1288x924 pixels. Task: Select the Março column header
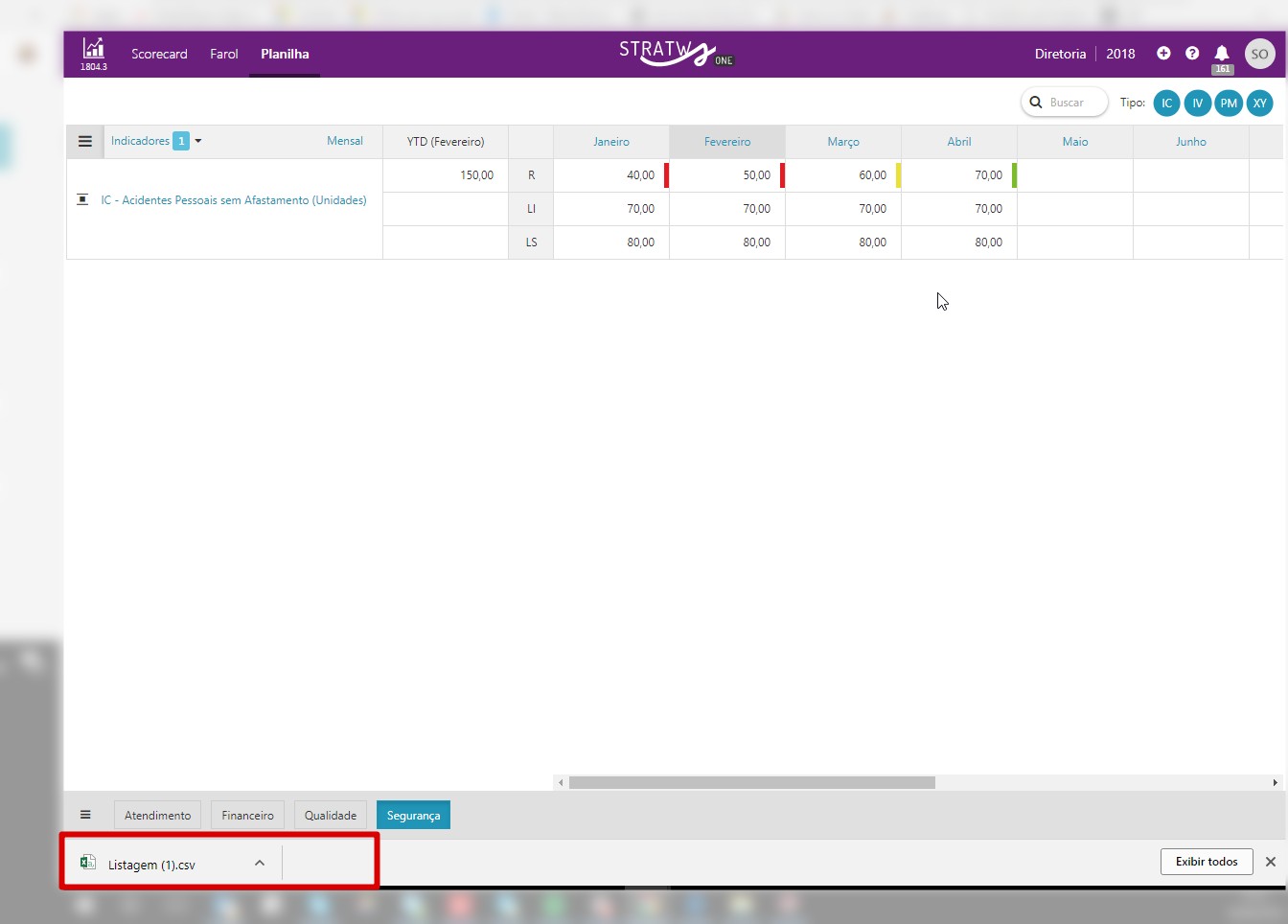point(843,142)
